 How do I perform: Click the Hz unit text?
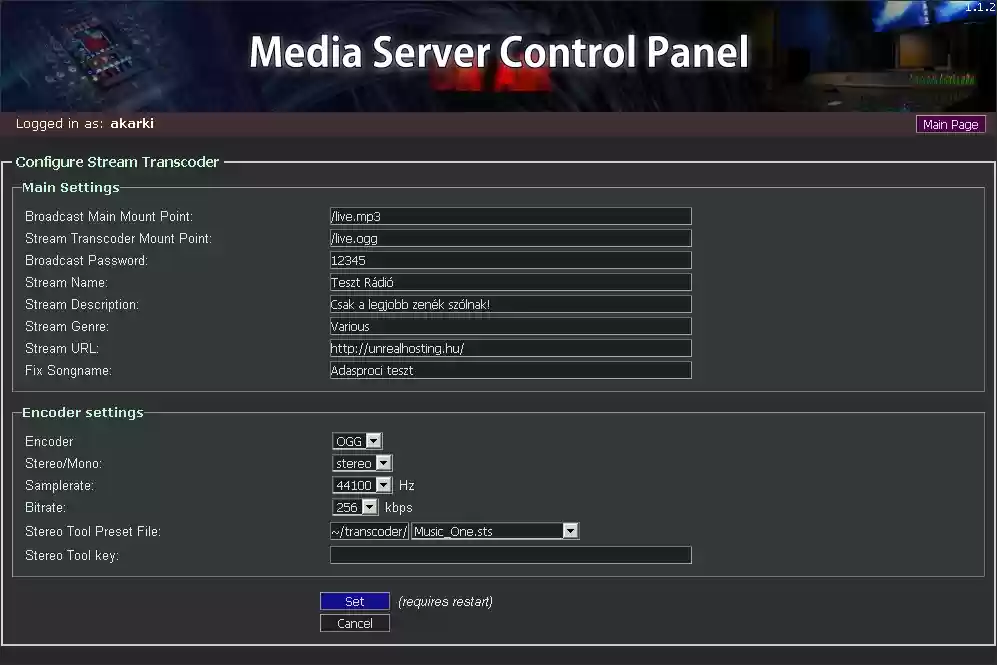[407, 486]
